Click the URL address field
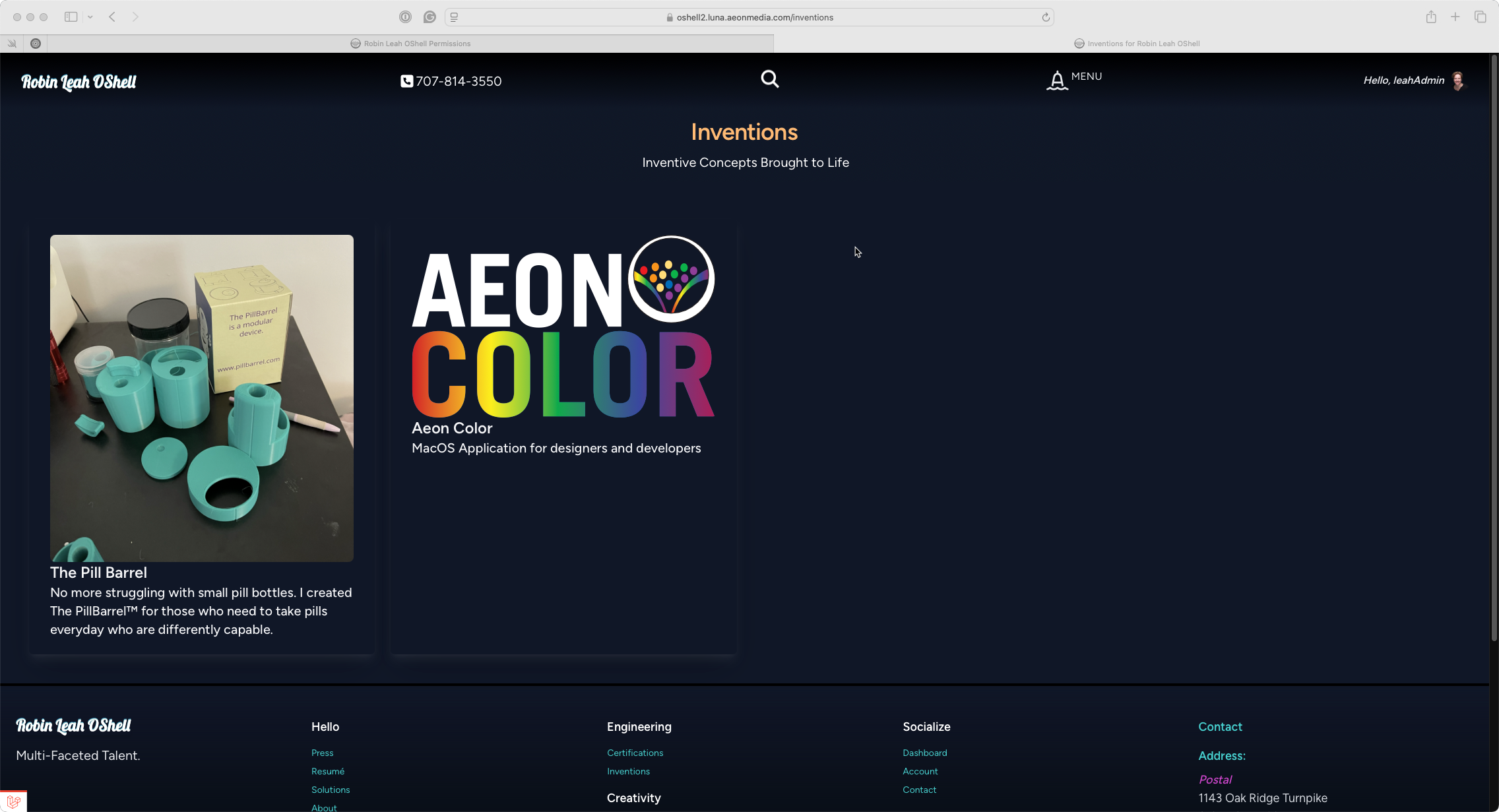Viewport: 1499px width, 812px height. click(754, 17)
